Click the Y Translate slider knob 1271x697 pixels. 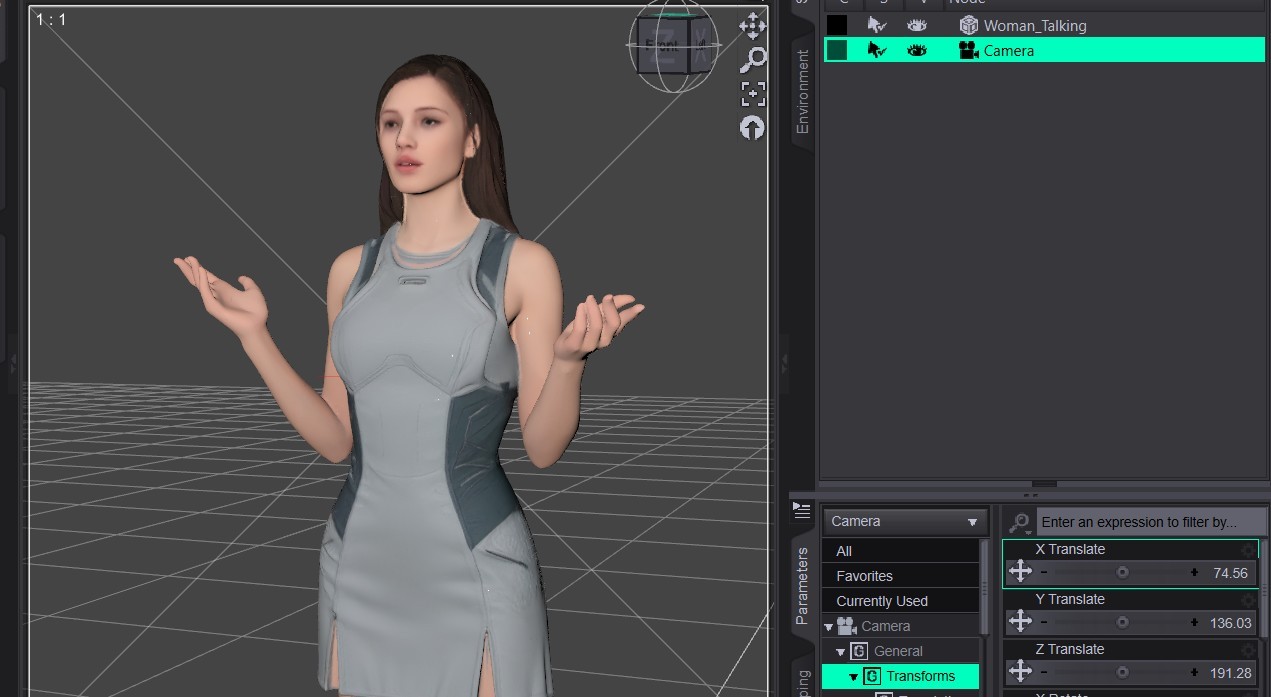(1122, 622)
